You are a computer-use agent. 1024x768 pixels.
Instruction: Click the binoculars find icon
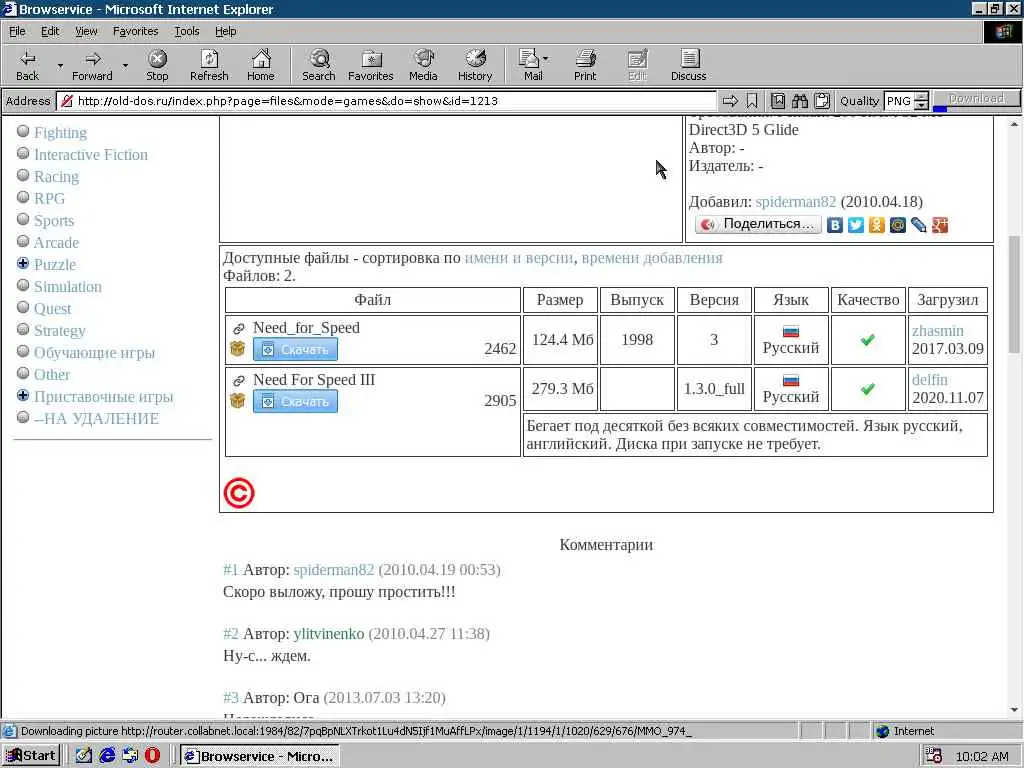point(800,101)
